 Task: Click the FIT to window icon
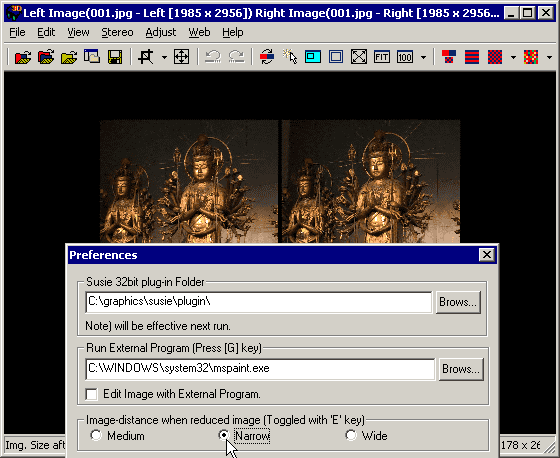point(381,57)
